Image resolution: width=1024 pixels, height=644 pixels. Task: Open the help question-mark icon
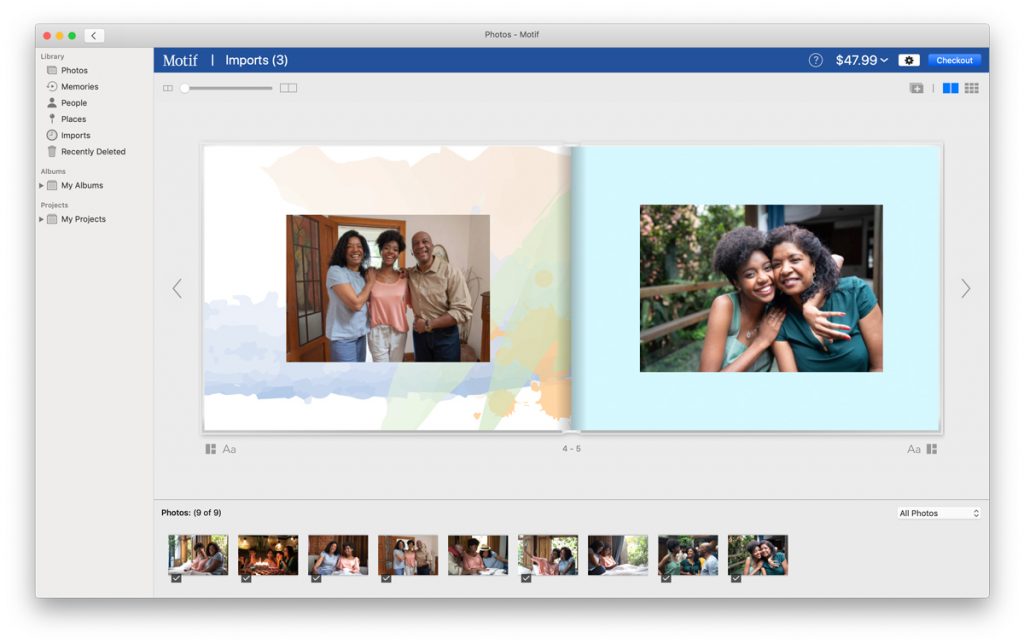tap(815, 60)
